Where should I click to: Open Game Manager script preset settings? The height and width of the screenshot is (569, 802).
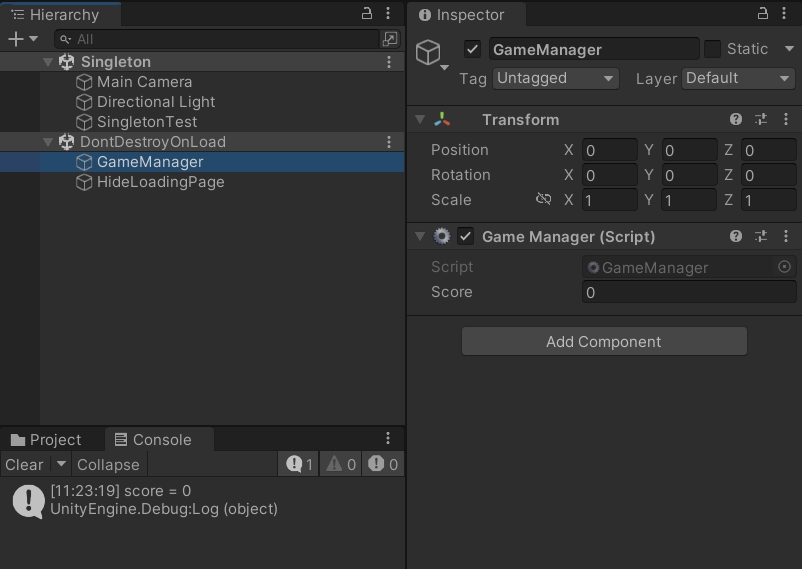point(761,236)
